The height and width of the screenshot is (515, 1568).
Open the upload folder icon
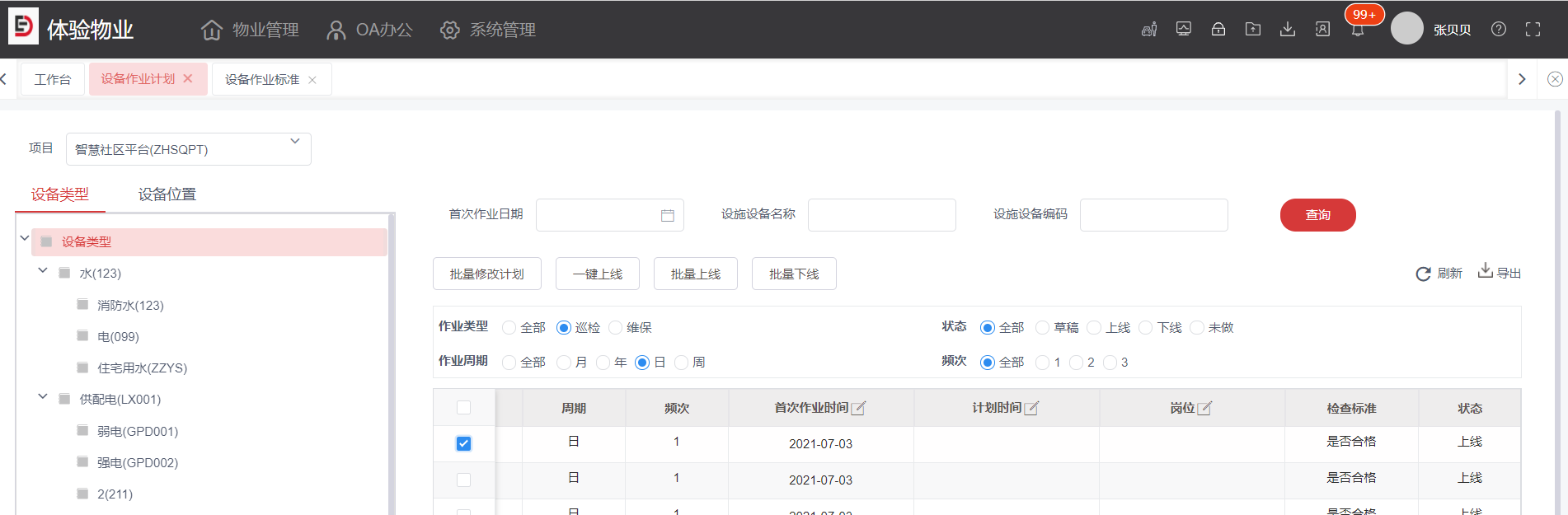pyautogui.click(x=1253, y=30)
